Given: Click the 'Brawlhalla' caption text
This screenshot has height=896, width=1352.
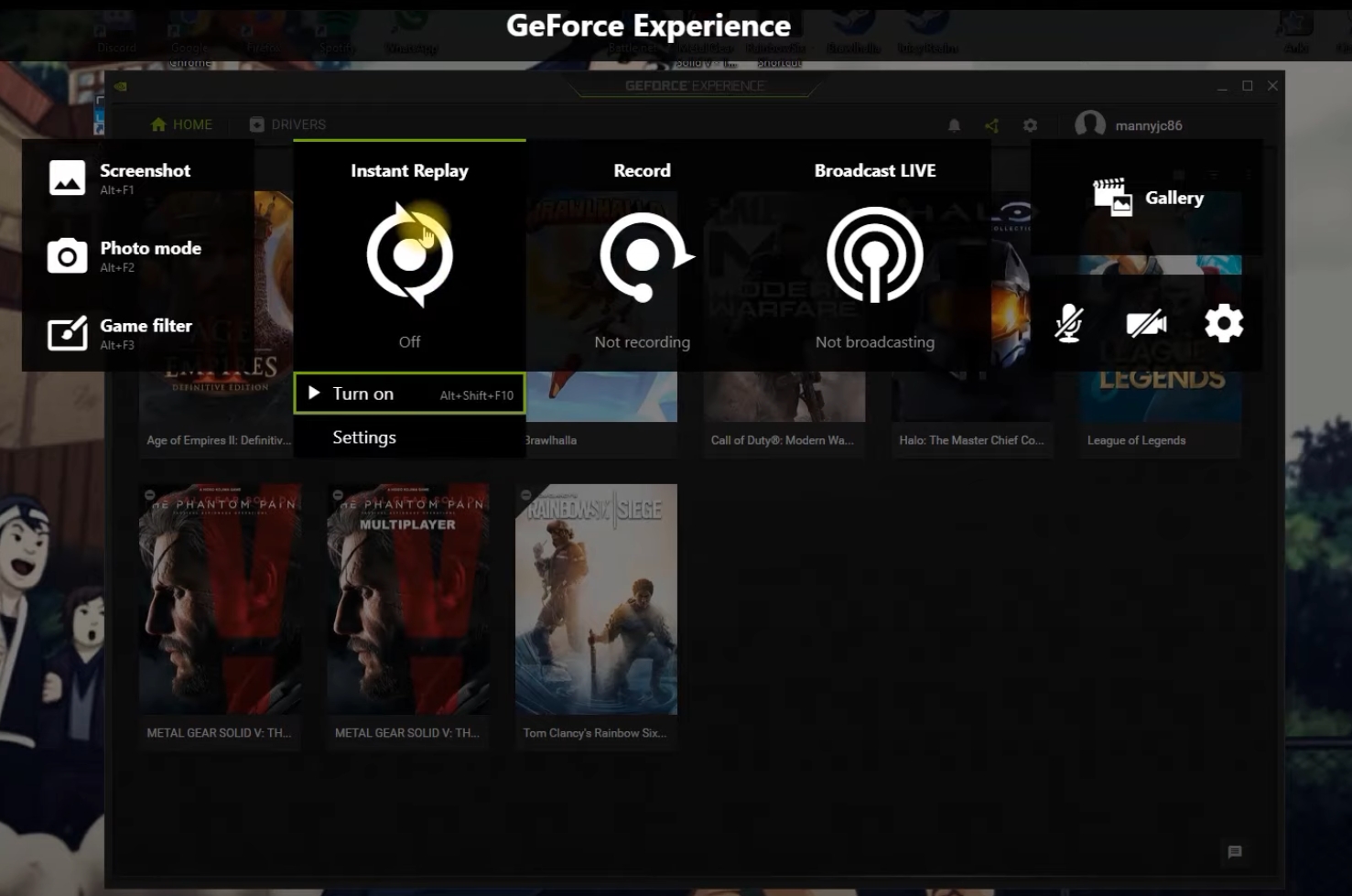Looking at the screenshot, I should [551, 440].
